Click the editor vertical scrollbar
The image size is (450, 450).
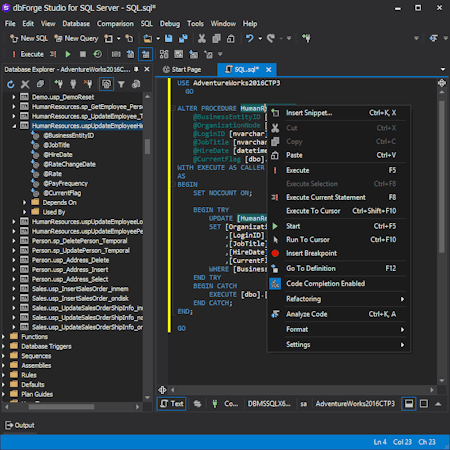pyautogui.click(x=442, y=177)
